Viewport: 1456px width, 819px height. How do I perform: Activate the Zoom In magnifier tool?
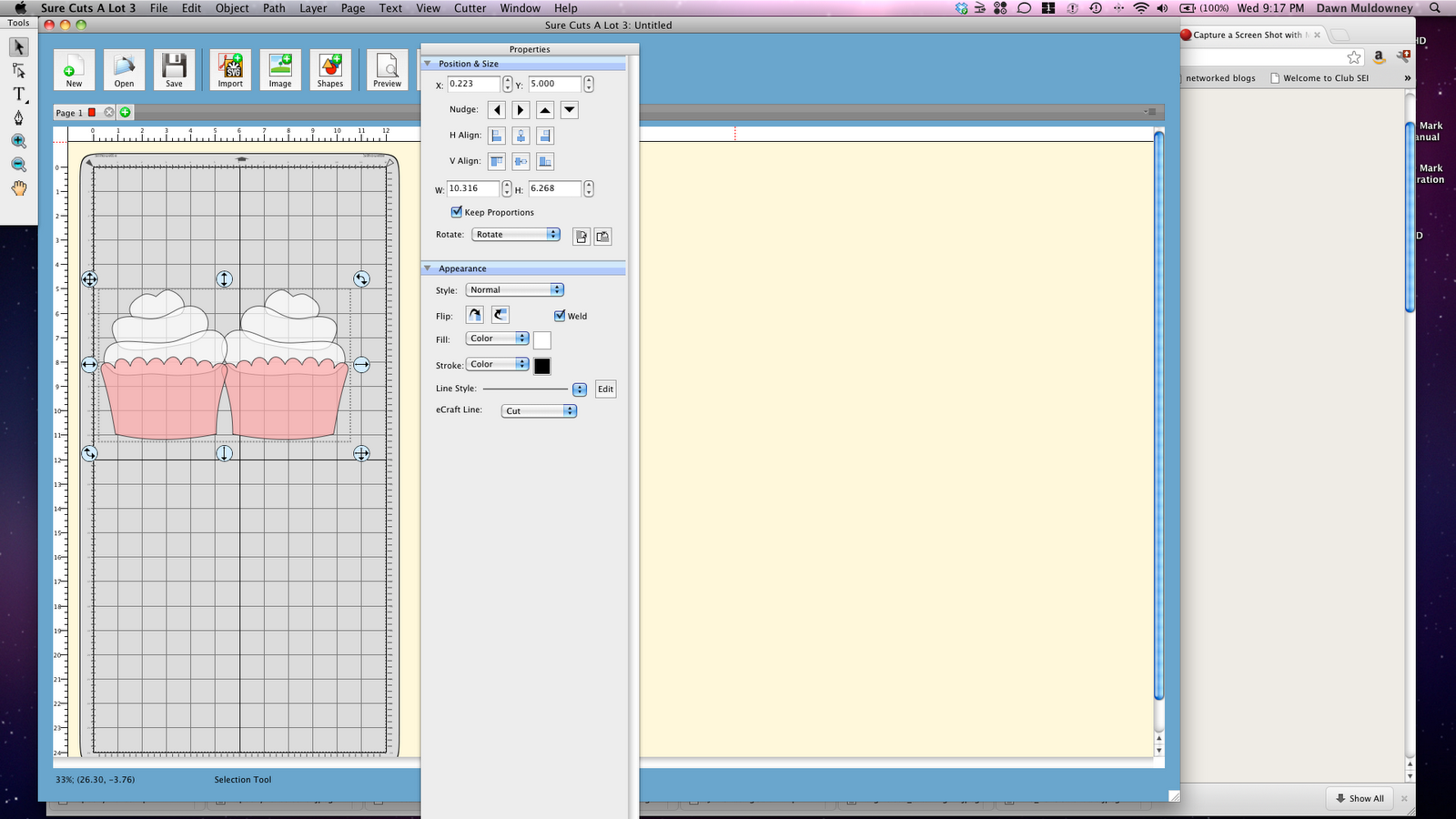(x=18, y=140)
